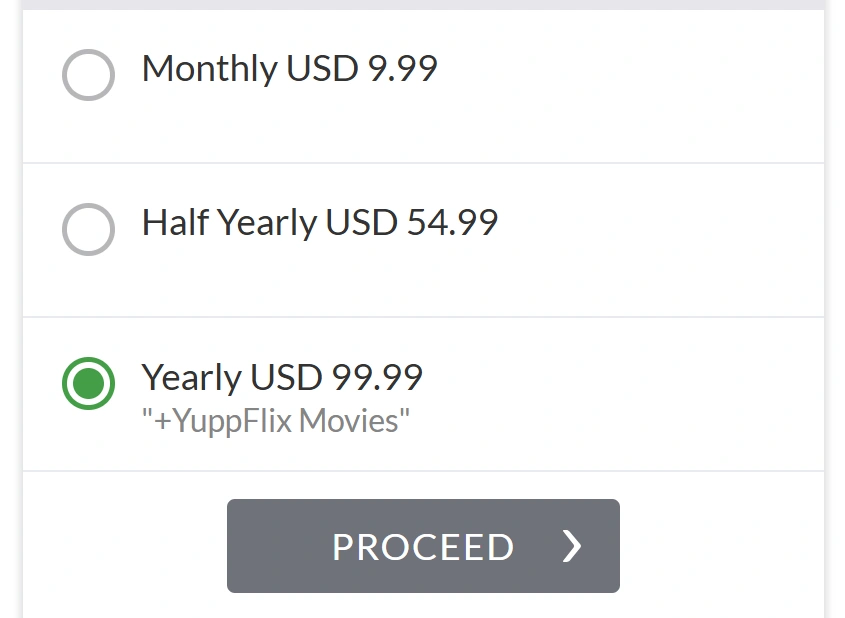Click the "Monthly USD 9.99" label
The height and width of the screenshot is (618, 845).
coord(289,69)
